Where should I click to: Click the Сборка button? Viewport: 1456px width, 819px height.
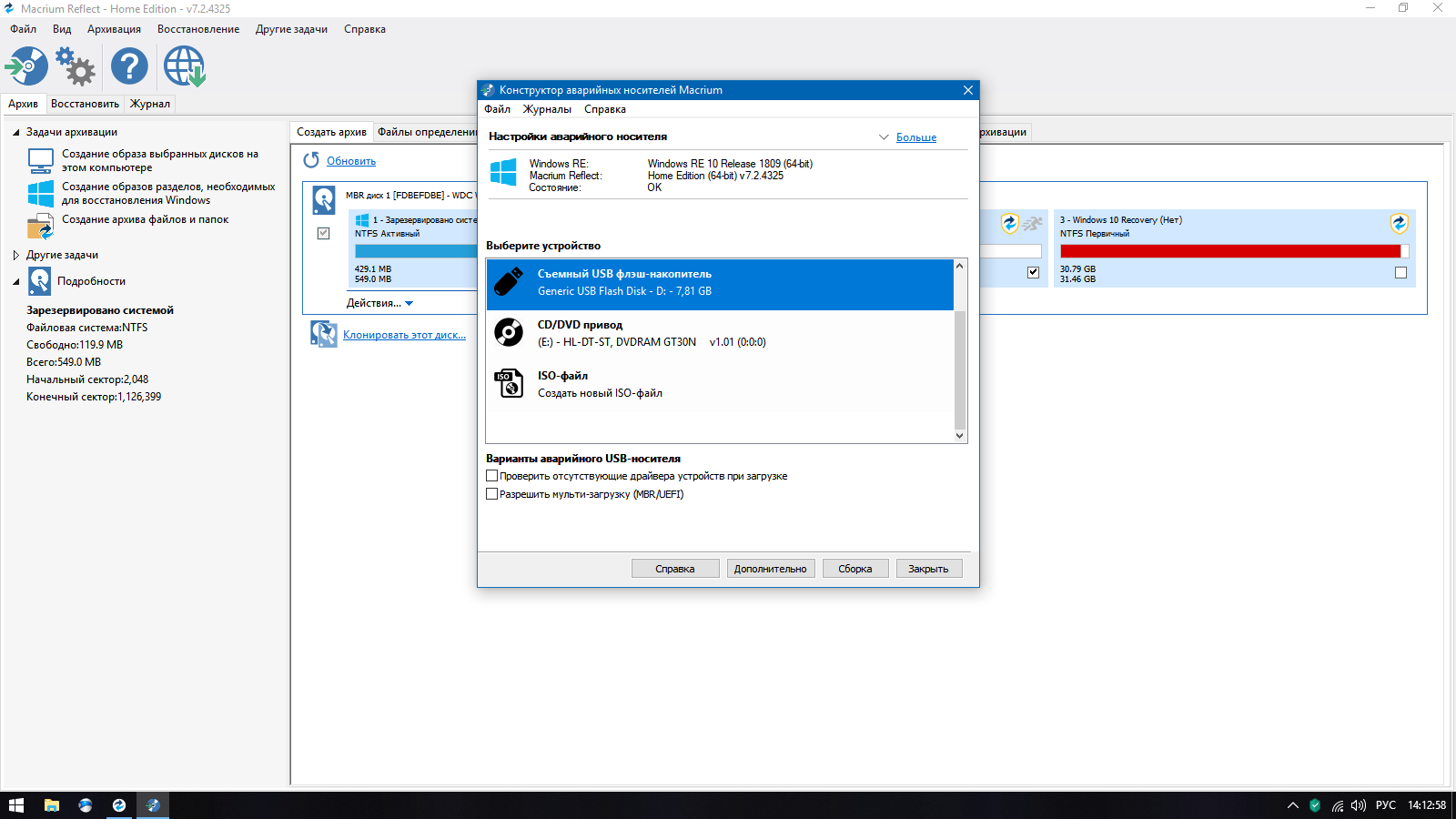(x=855, y=569)
